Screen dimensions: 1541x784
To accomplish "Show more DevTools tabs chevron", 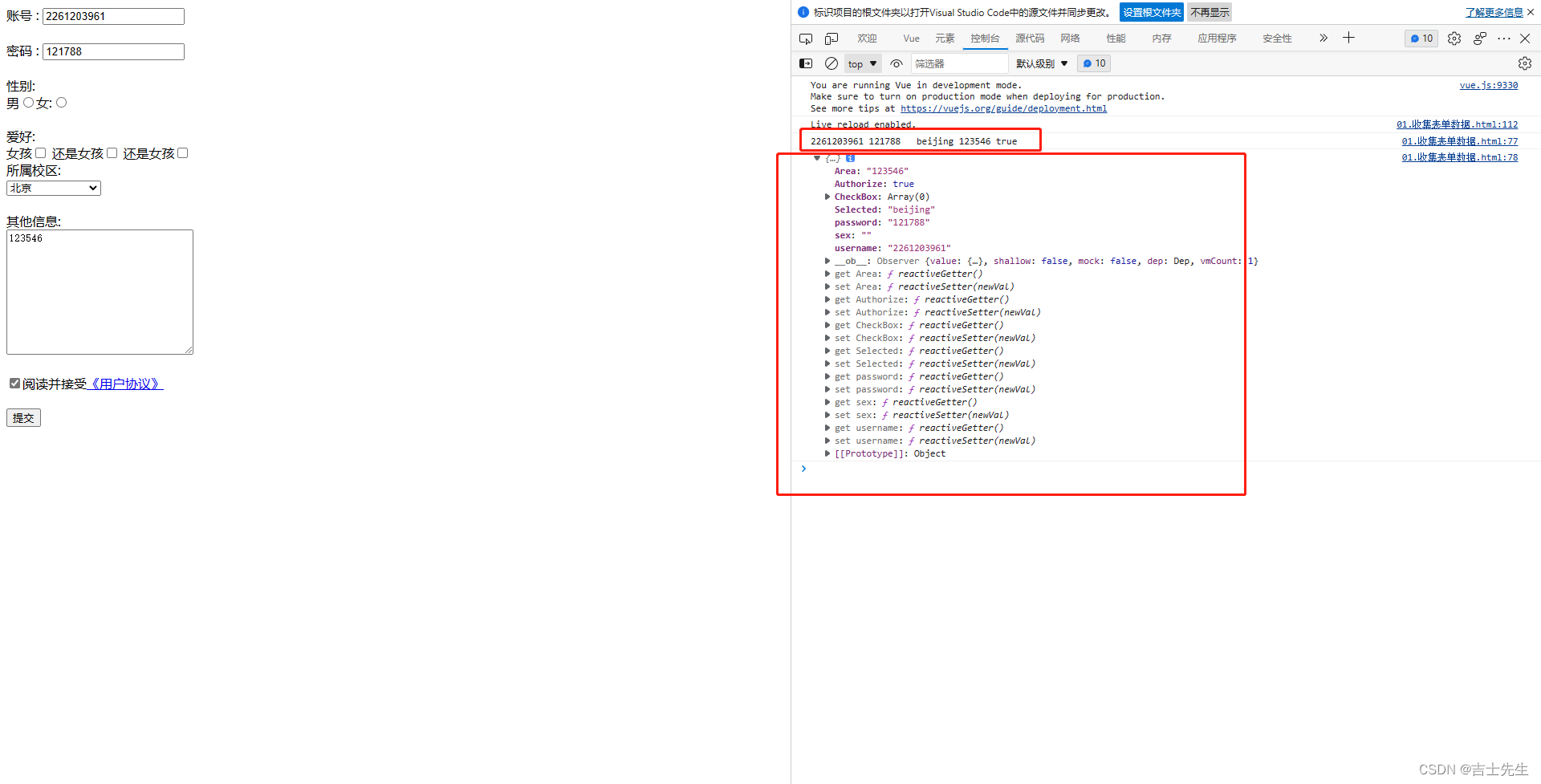I will [x=1323, y=38].
